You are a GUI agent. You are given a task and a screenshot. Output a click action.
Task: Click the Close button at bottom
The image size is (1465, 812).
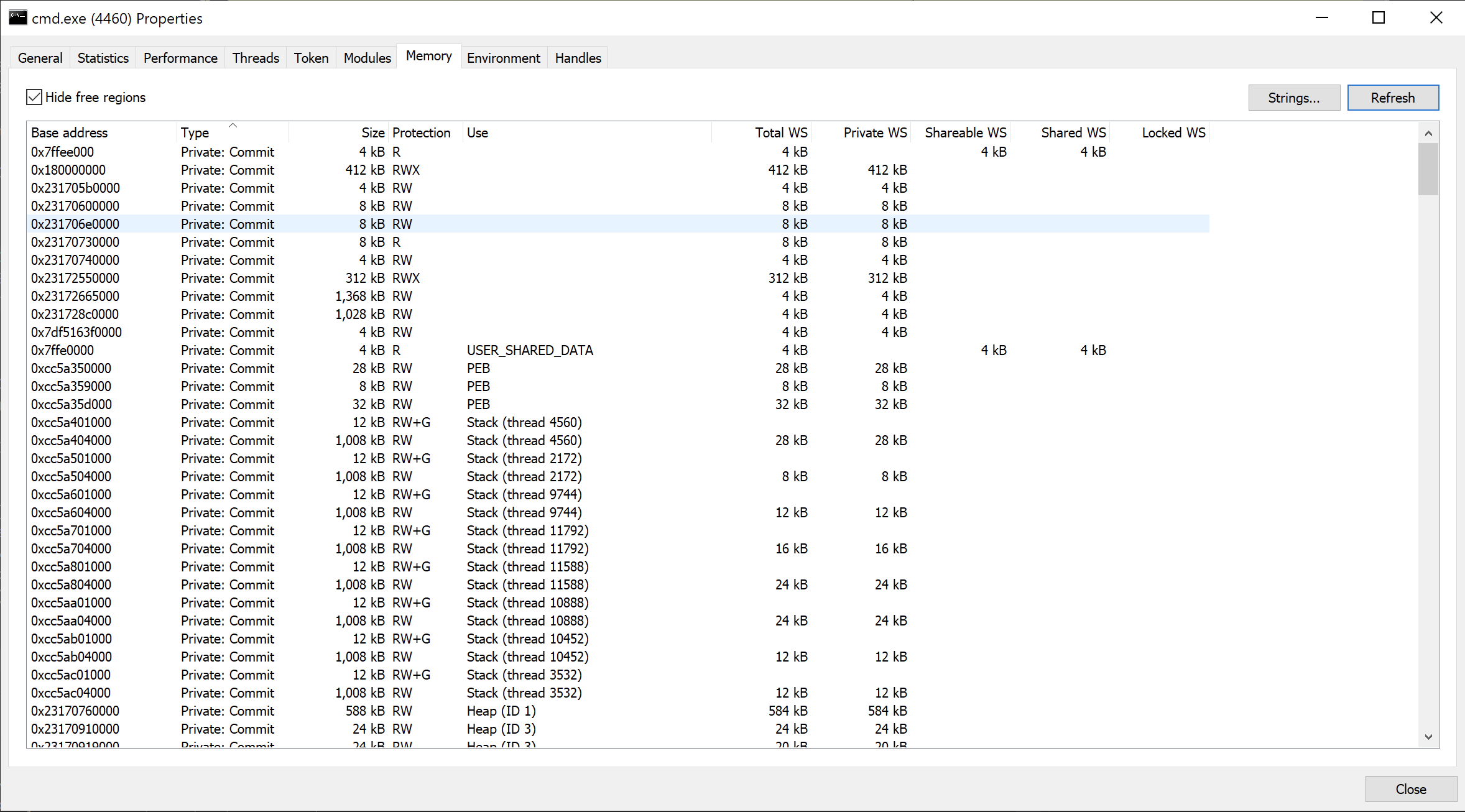(1410, 789)
